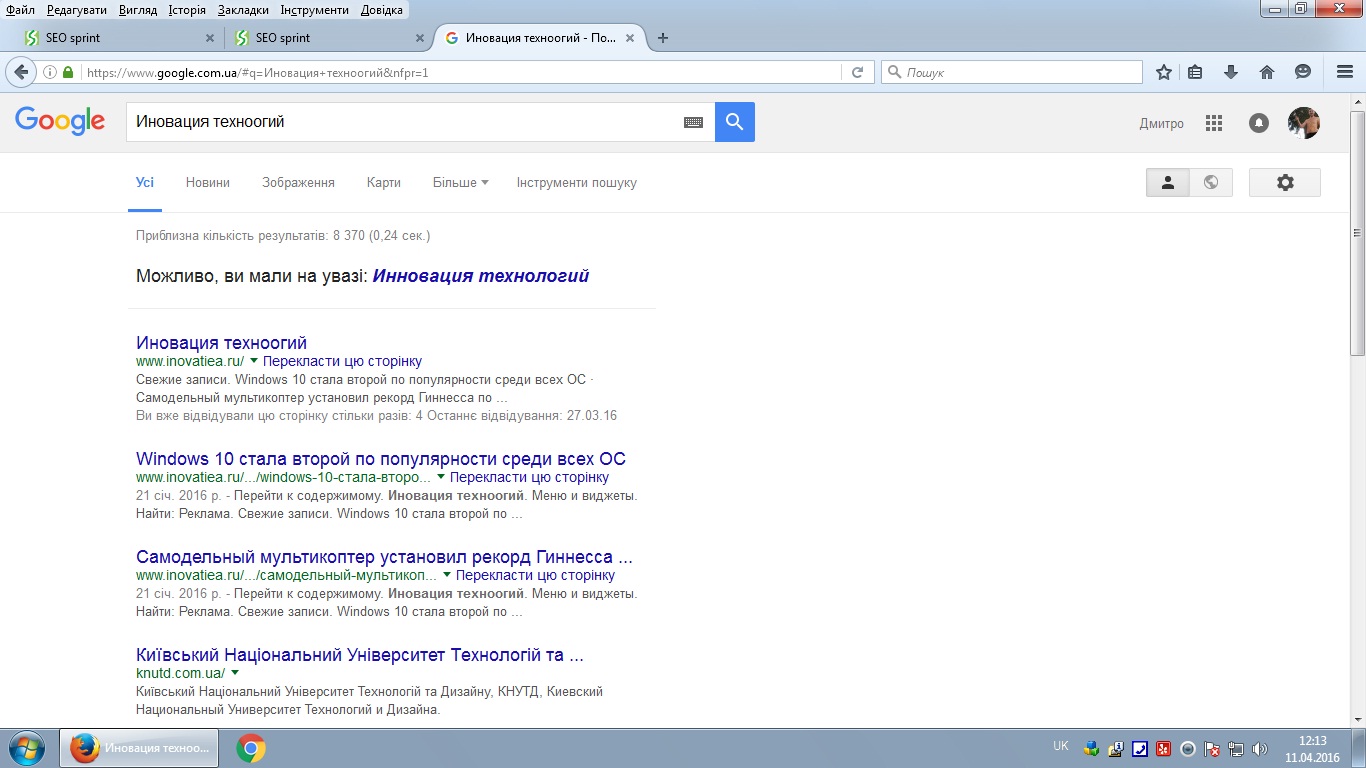The width and height of the screenshot is (1366, 768).
Task: Open the downloads arrow panel
Action: click(1231, 72)
